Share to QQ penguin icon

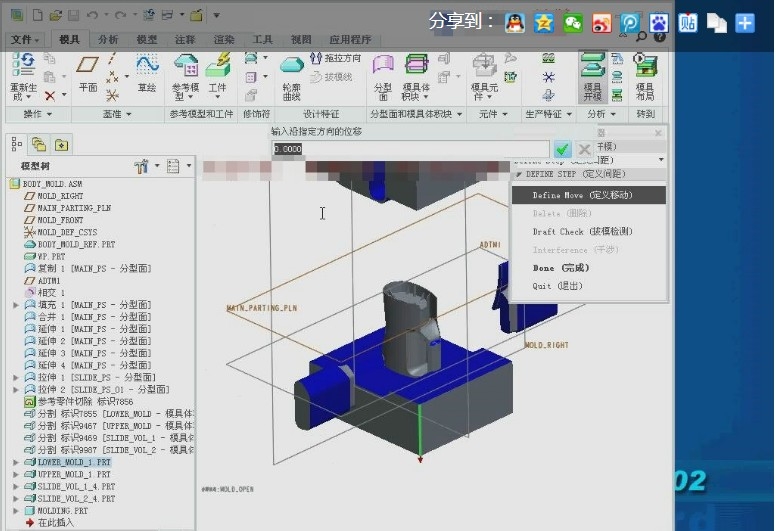pyautogui.click(x=515, y=23)
